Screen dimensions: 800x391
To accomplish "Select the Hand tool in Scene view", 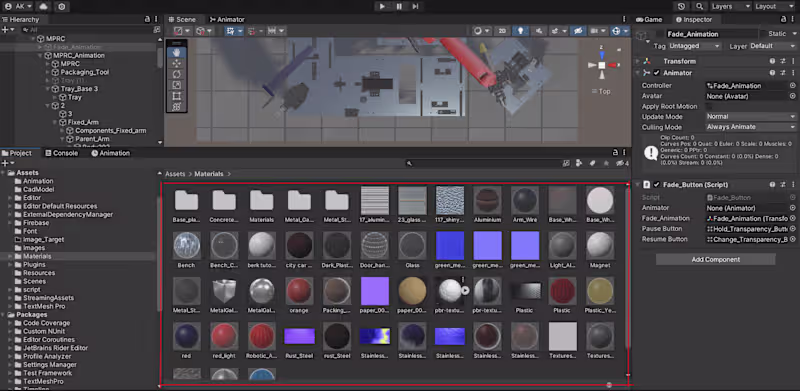I will pos(177,53).
